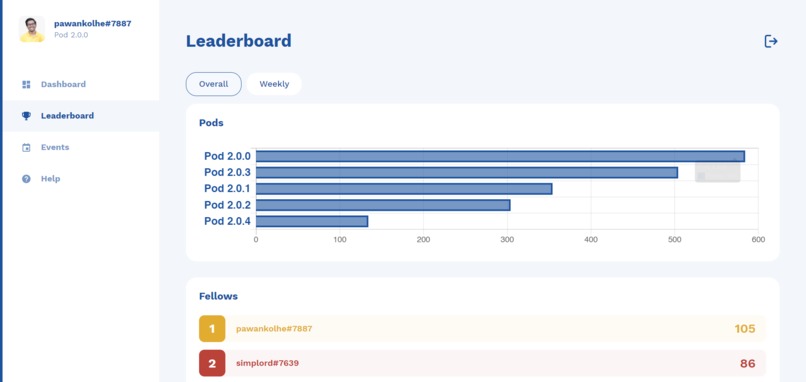Viewport: 806px width, 382px height.
Task: Click the Pod 2.0.2 axis label
Action: point(227,205)
